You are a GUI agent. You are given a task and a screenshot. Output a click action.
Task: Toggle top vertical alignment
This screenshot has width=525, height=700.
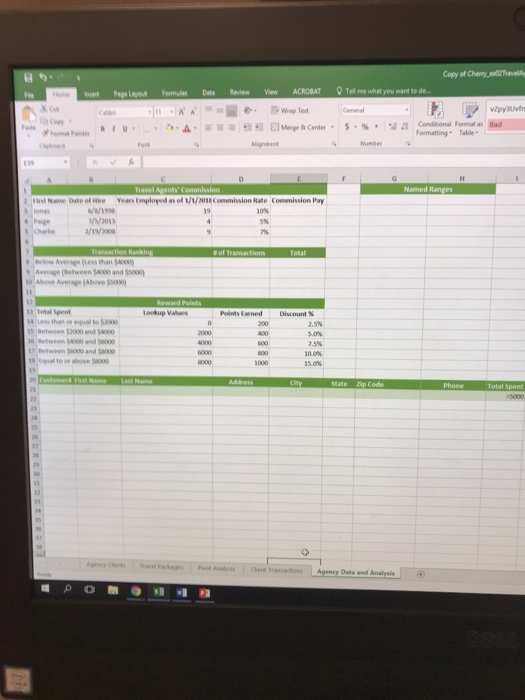pos(208,109)
